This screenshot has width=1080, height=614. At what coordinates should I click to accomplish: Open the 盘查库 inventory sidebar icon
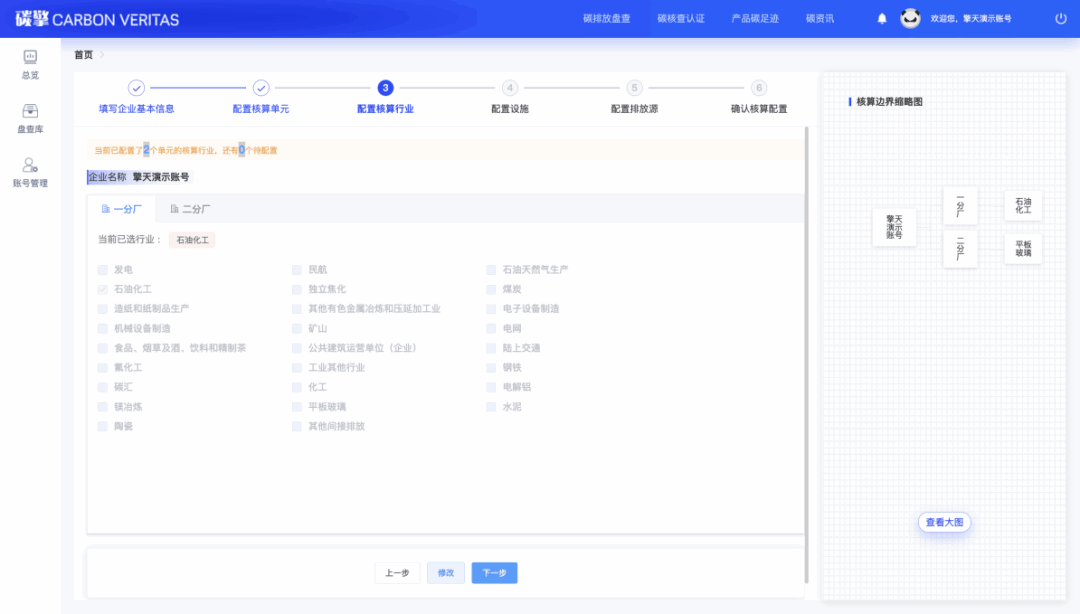[30, 111]
